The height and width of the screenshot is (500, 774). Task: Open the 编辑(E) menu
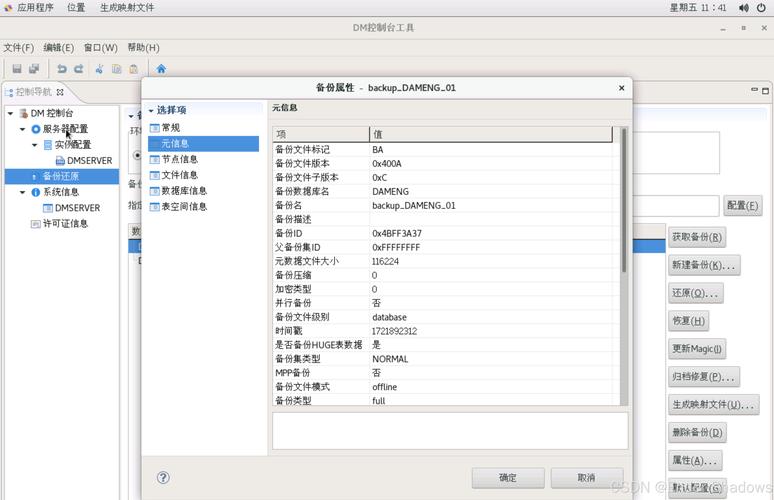click(59, 48)
